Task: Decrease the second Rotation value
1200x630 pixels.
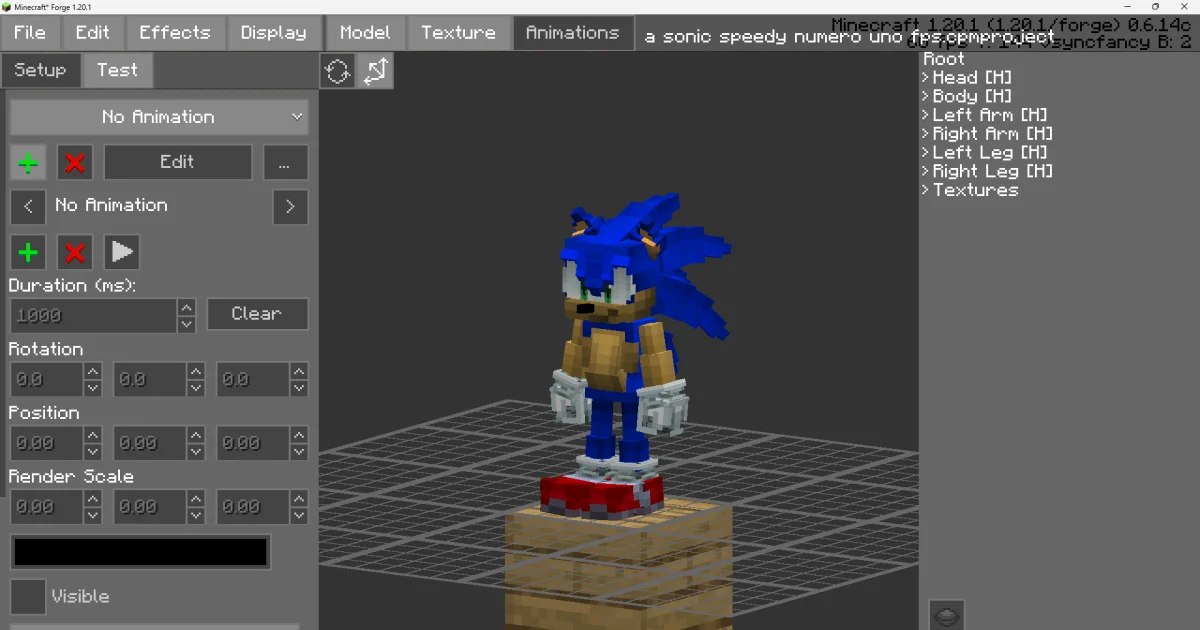Action: point(196,389)
